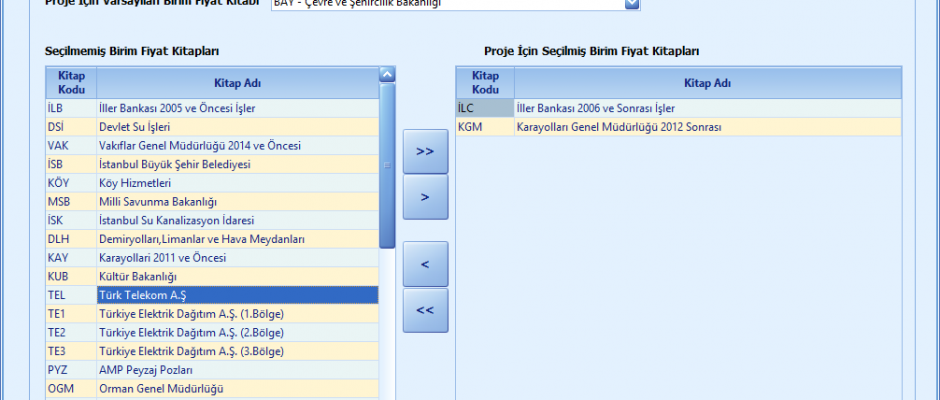Screen dimensions: 940x400
Task: Choose the Milli Savunma Bakanlığı entry
Action: point(237,202)
